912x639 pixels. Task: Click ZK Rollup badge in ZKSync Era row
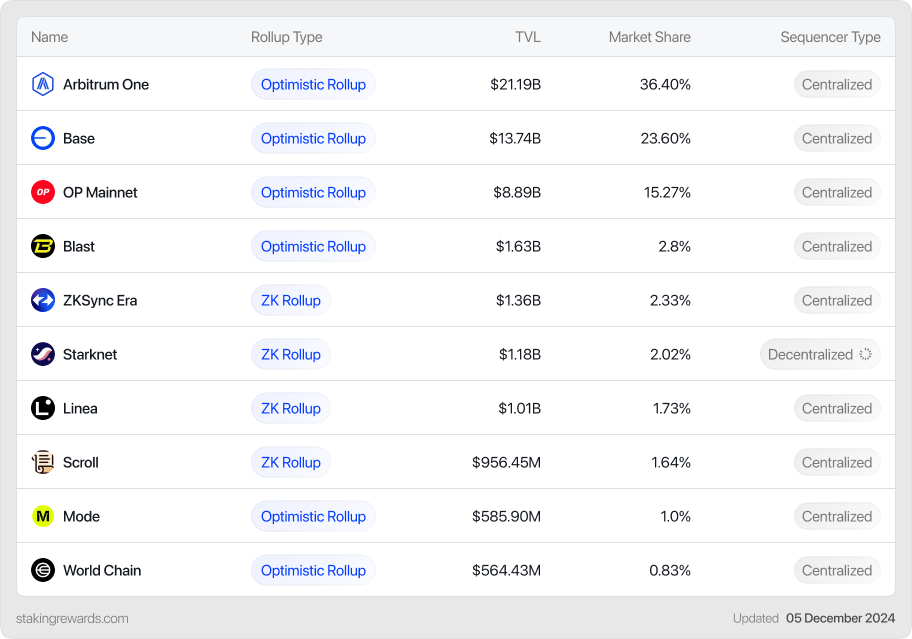[291, 301]
